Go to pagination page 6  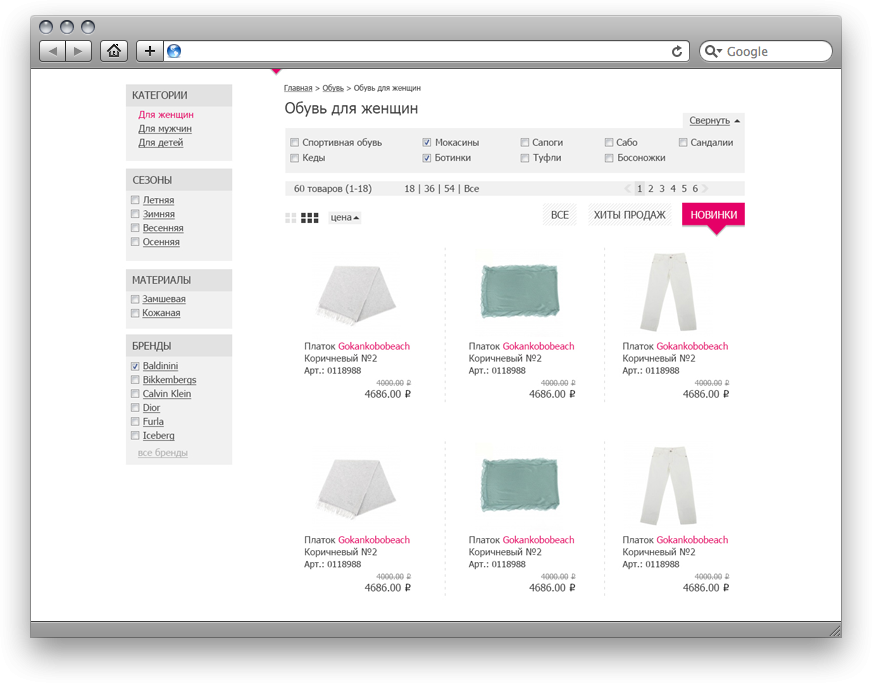click(x=695, y=189)
